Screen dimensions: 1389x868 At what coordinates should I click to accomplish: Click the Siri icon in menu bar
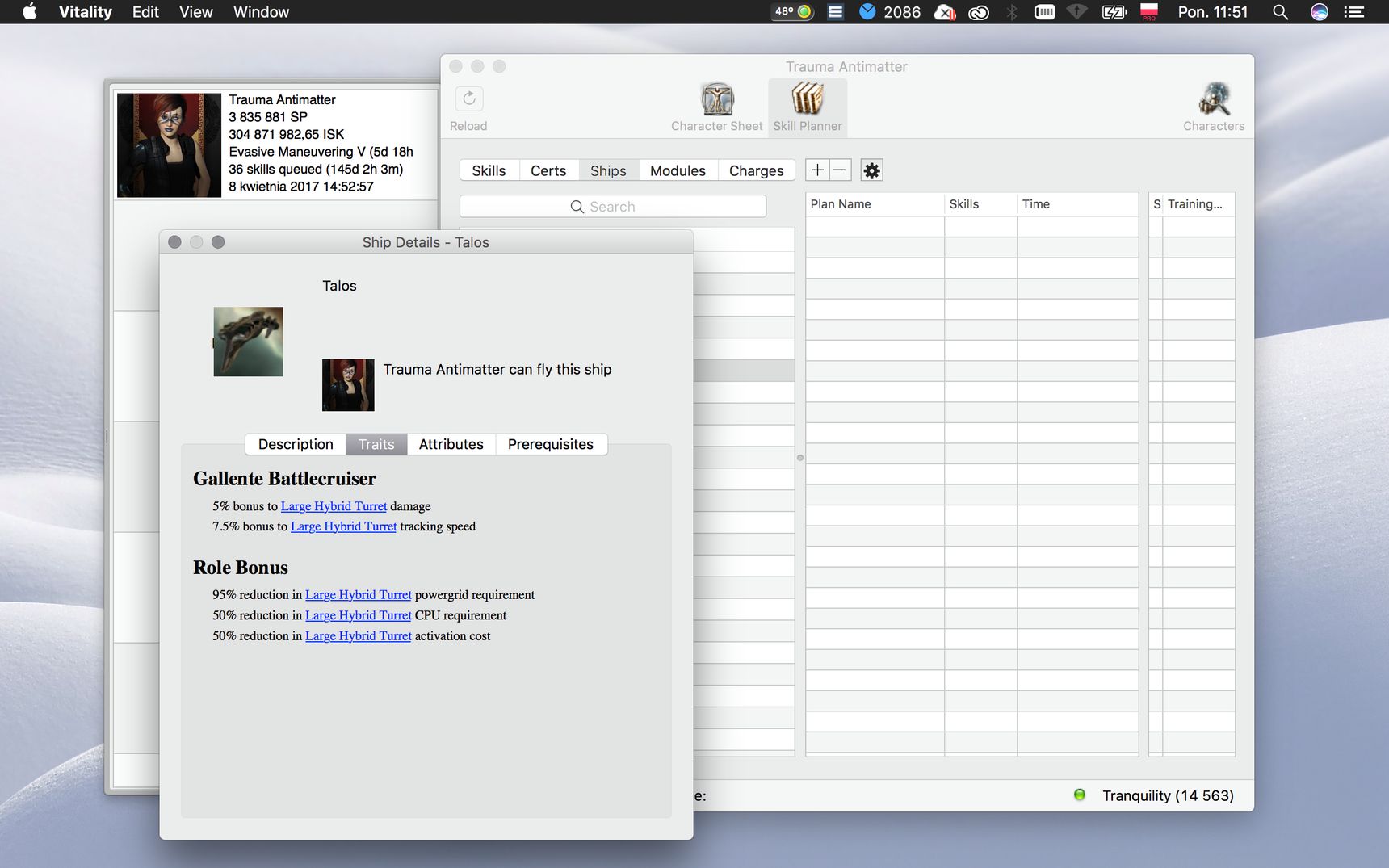coord(1319,12)
